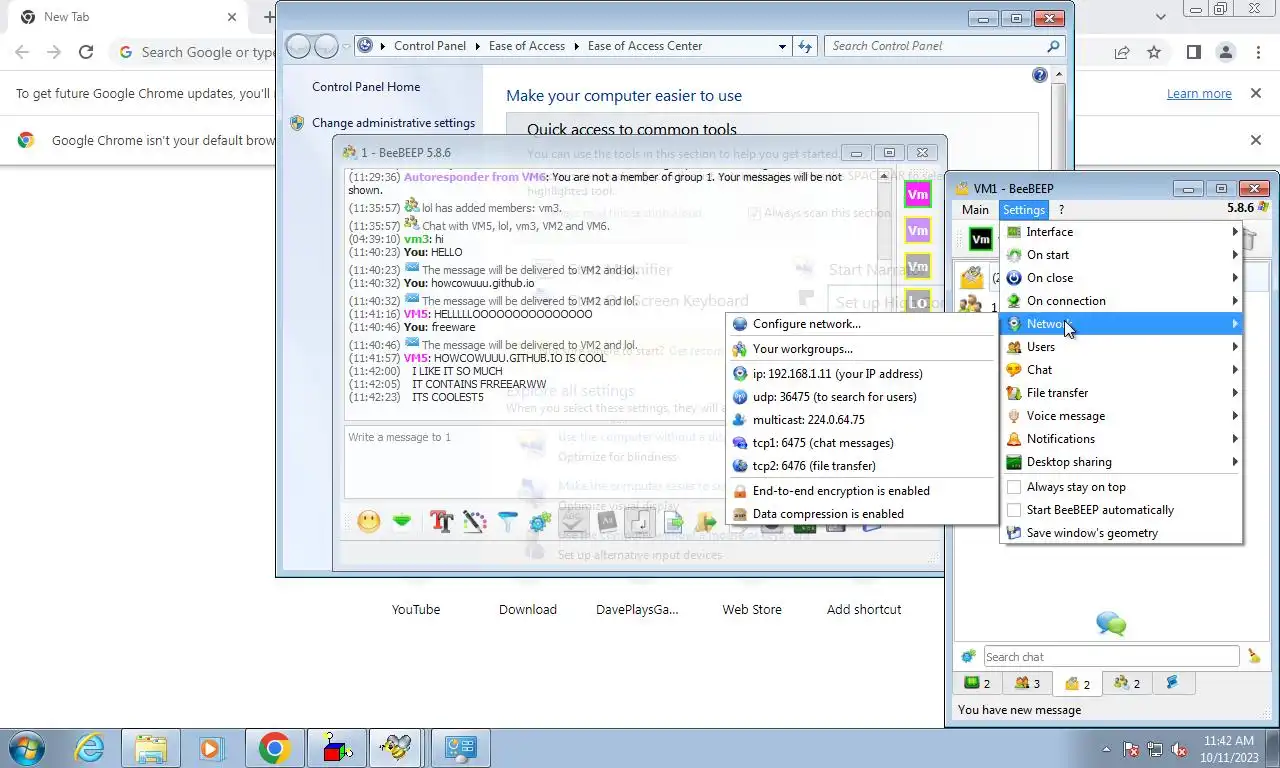Reload the Chrome page
This screenshot has width=1280, height=768.
[86, 52]
